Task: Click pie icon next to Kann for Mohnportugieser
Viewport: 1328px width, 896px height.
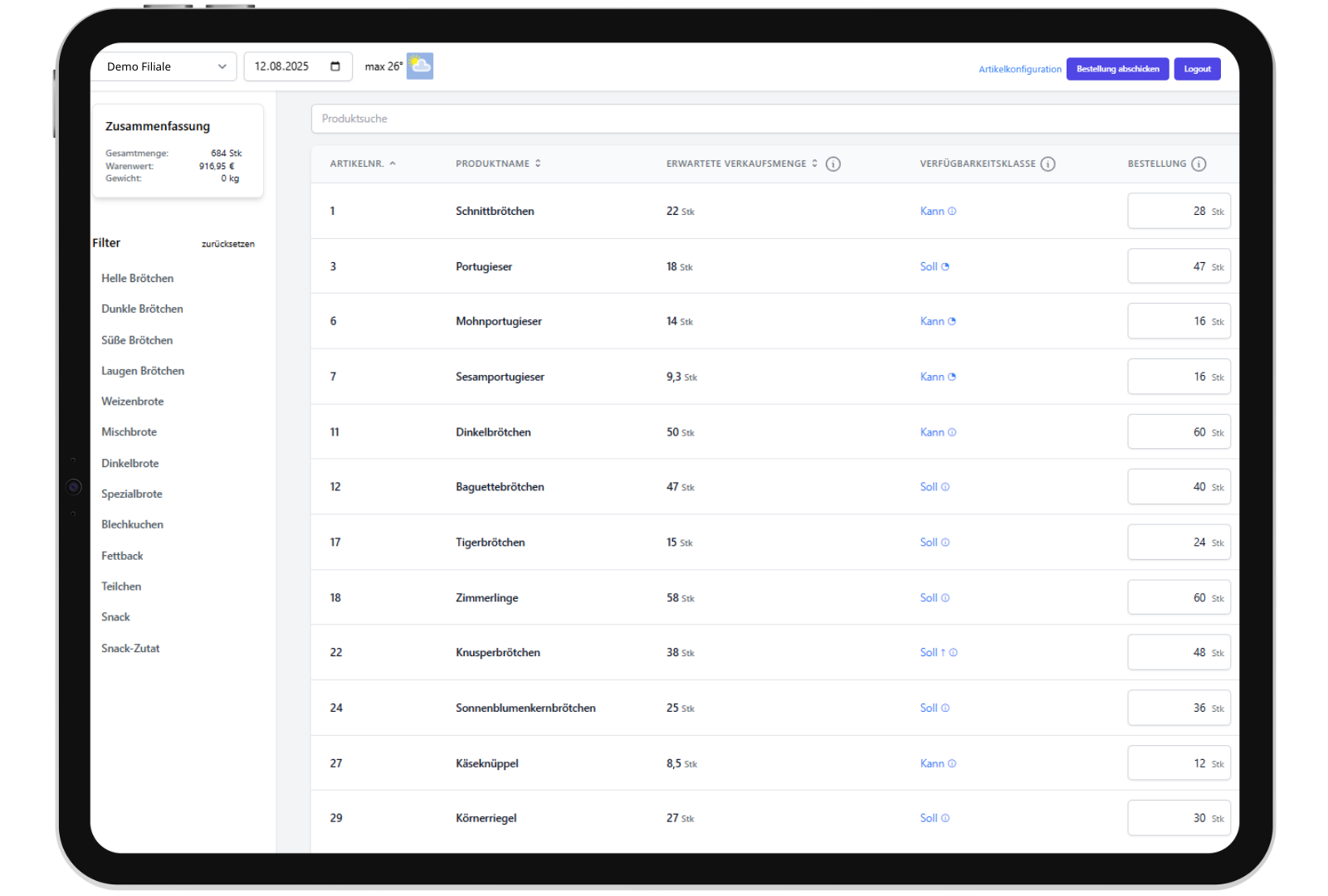Action: (x=952, y=322)
